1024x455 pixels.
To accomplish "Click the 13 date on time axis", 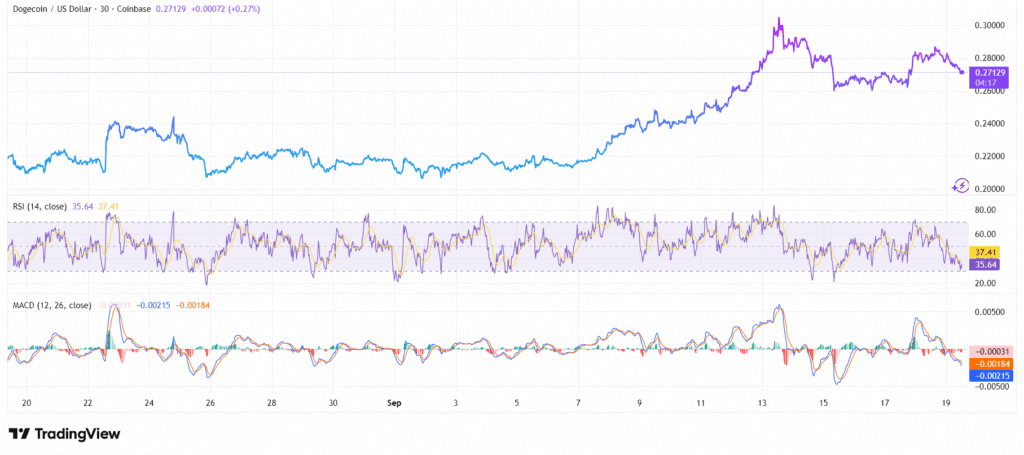I will [x=762, y=403].
